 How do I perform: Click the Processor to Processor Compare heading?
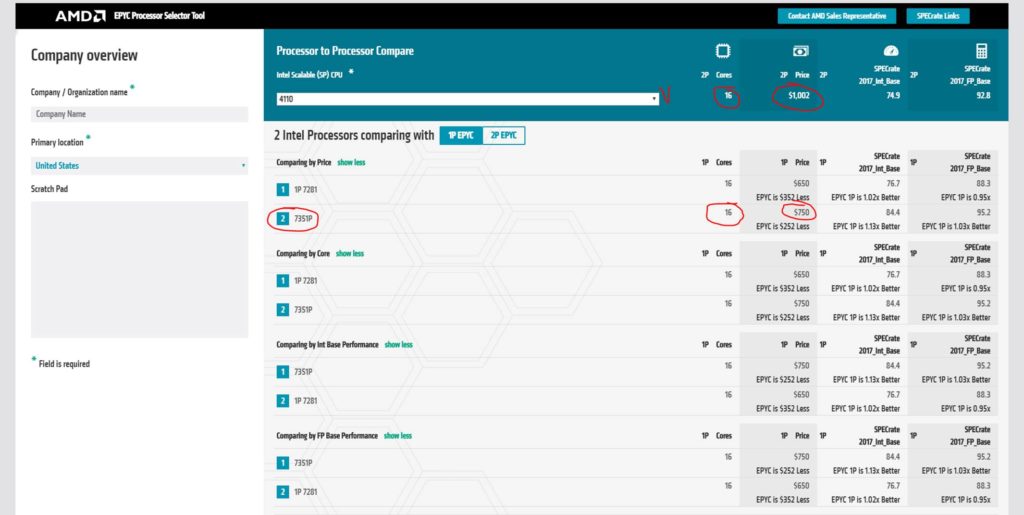tap(345, 51)
